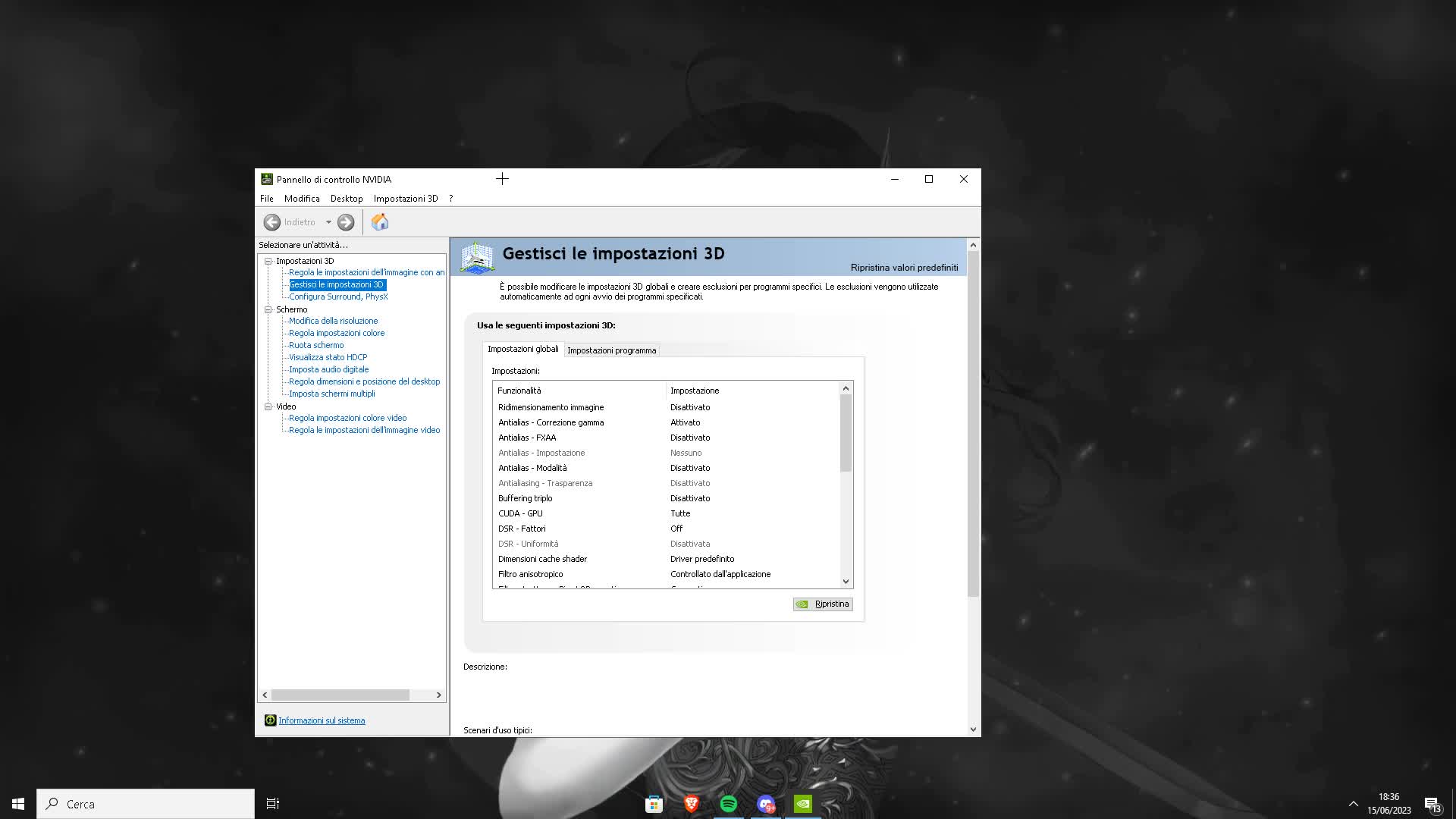The height and width of the screenshot is (819, 1456).
Task: Open the notification center icon
Action: [x=1432, y=804]
